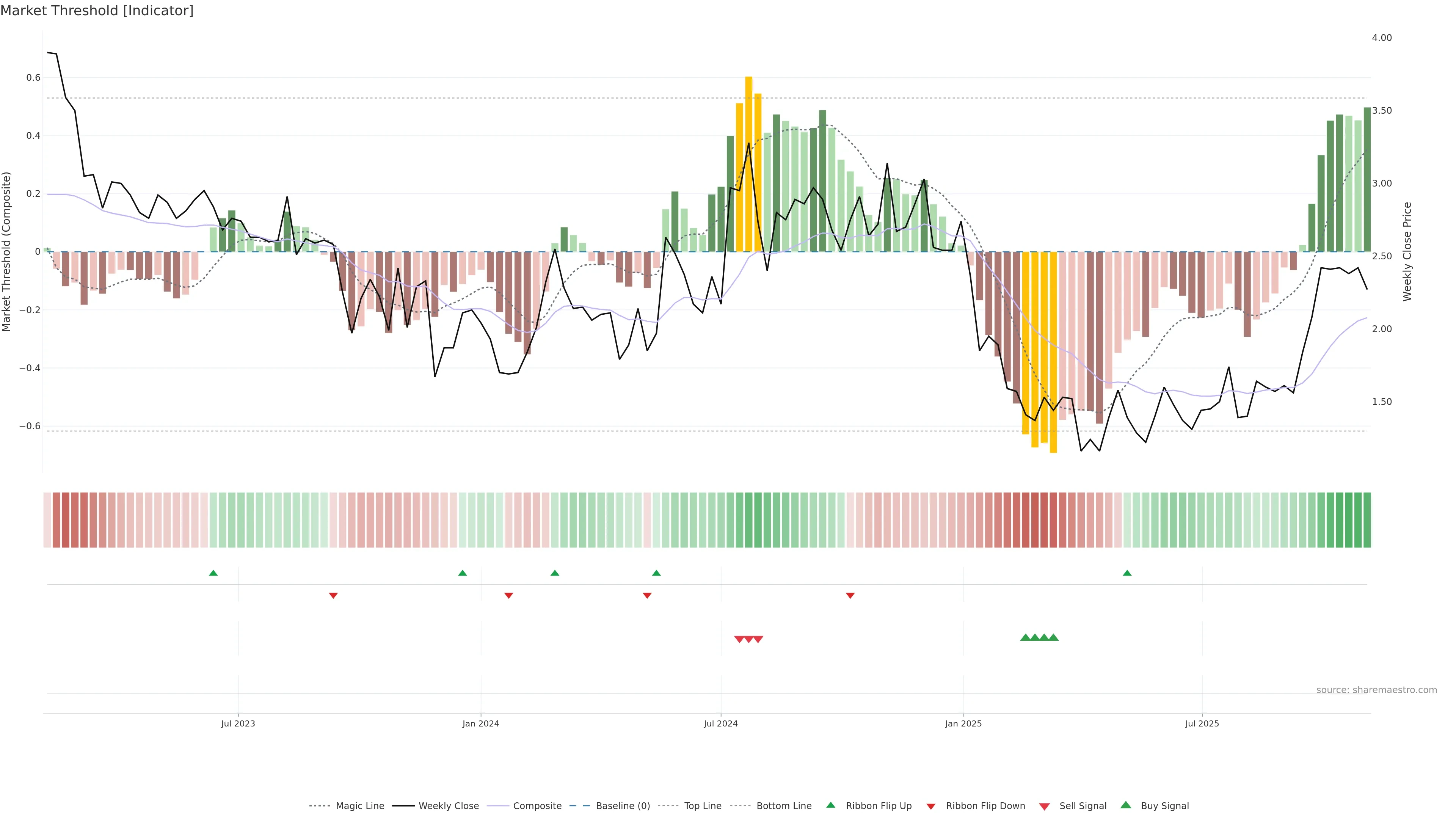Click the ribbon flip down marker before Jan 2025
The image size is (1456, 819).
(x=850, y=595)
